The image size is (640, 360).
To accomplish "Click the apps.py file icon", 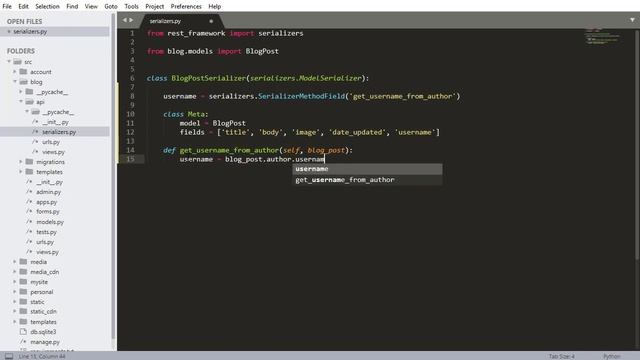I will (x=29, y=202).
